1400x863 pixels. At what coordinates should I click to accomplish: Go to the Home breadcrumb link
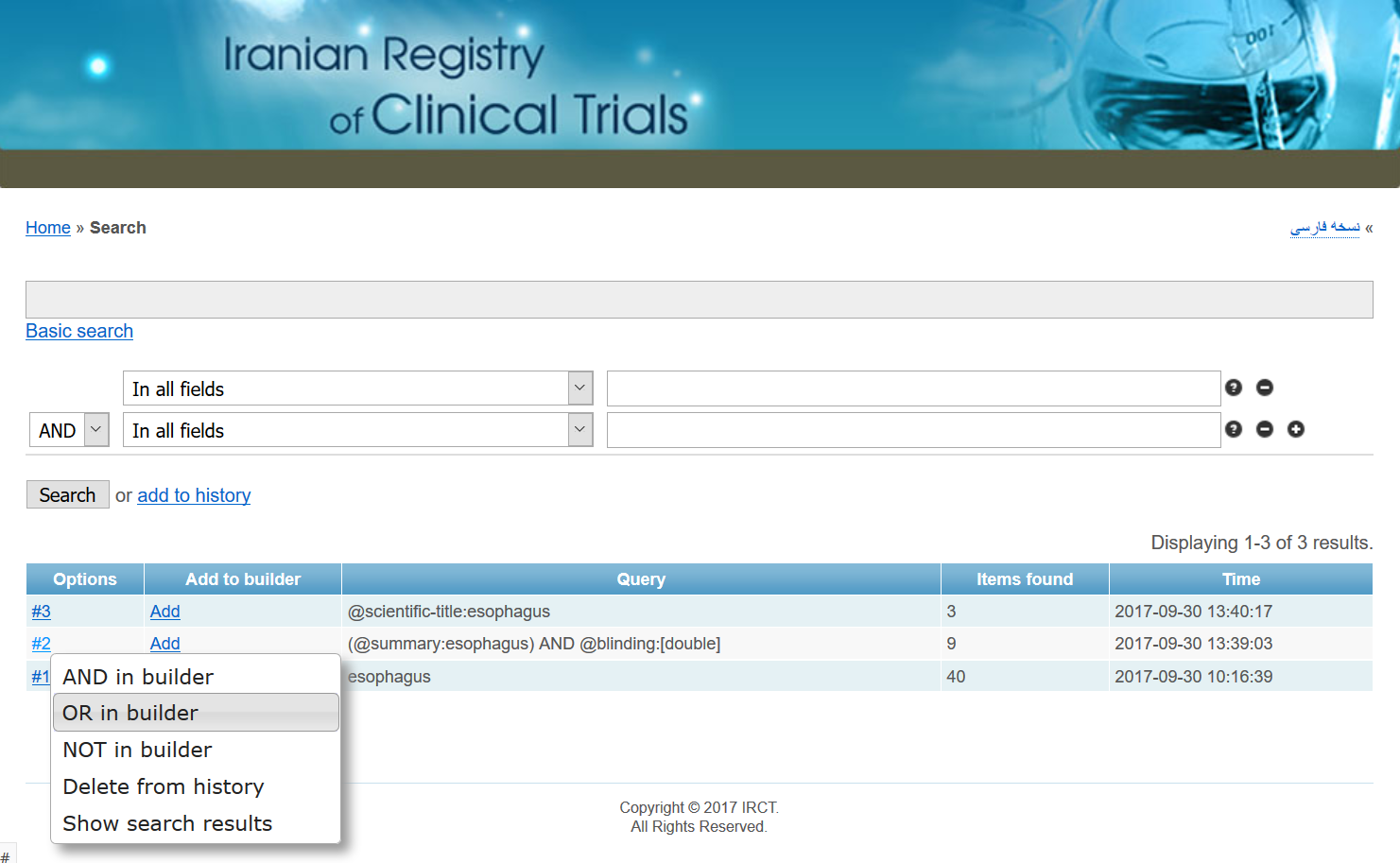tap(48, 228)
